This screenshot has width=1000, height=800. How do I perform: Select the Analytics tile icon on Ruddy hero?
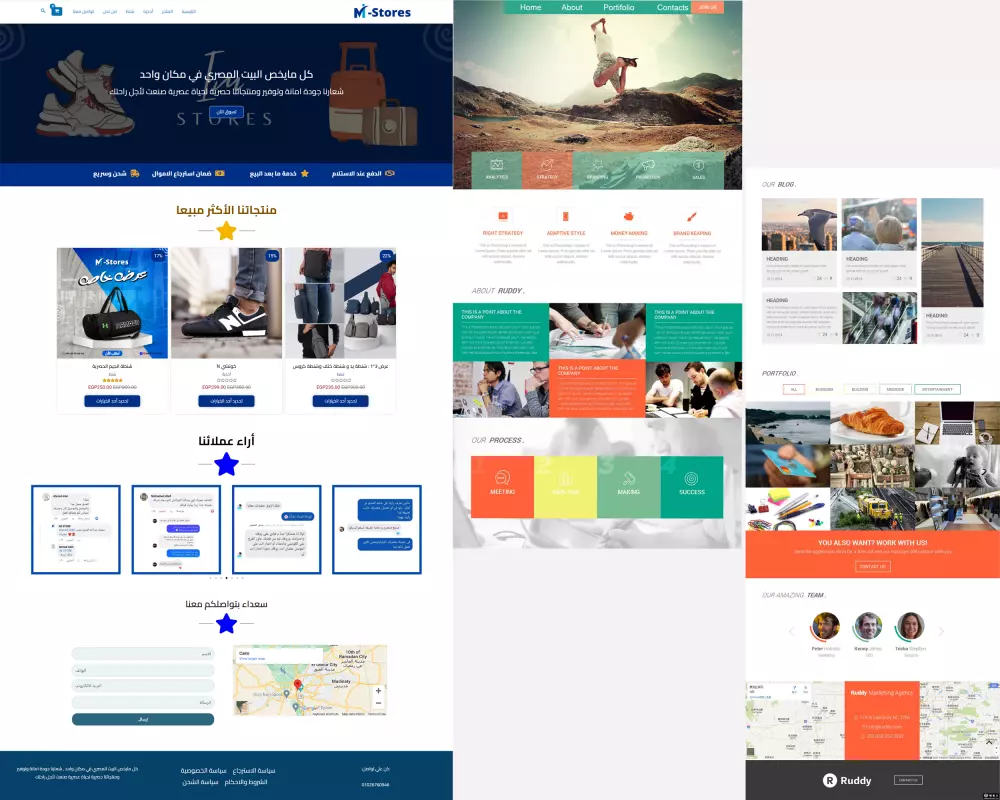496,165
